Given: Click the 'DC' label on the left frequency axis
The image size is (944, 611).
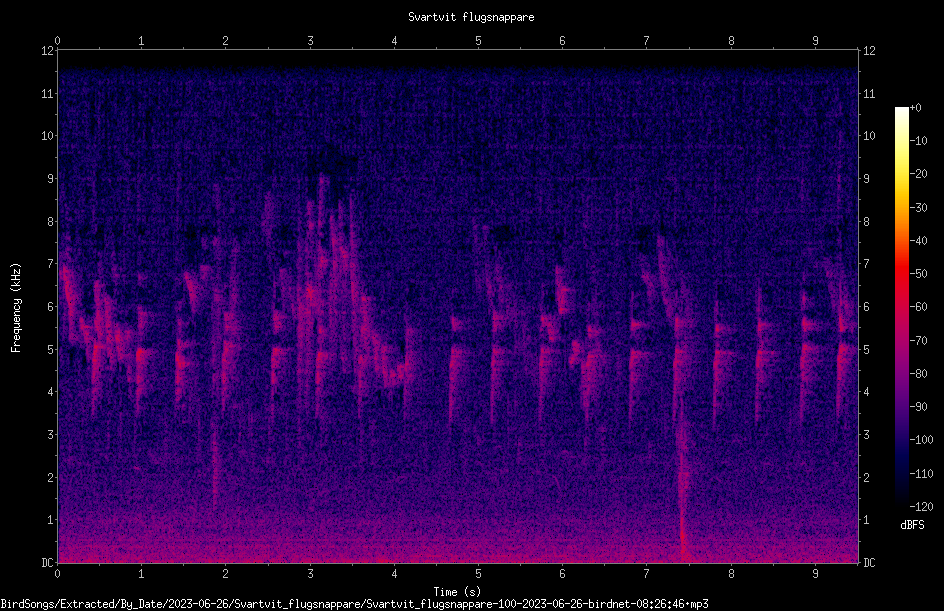Looking at the screenshot, I should click(x=48, y=563).
